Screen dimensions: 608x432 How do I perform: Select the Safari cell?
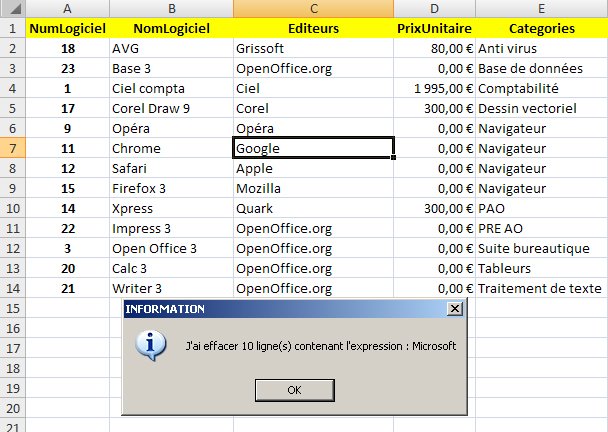tap(171, 168)
